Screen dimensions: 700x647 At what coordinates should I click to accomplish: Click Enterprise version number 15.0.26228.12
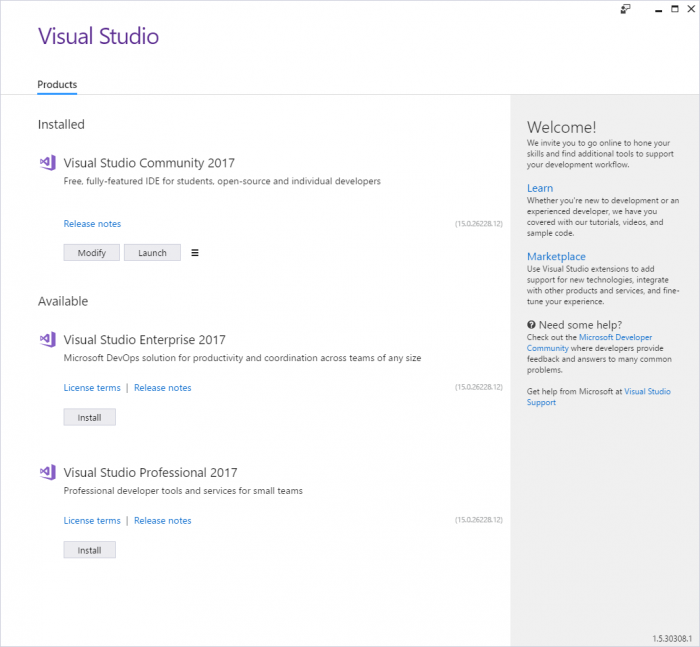(479, 387)
